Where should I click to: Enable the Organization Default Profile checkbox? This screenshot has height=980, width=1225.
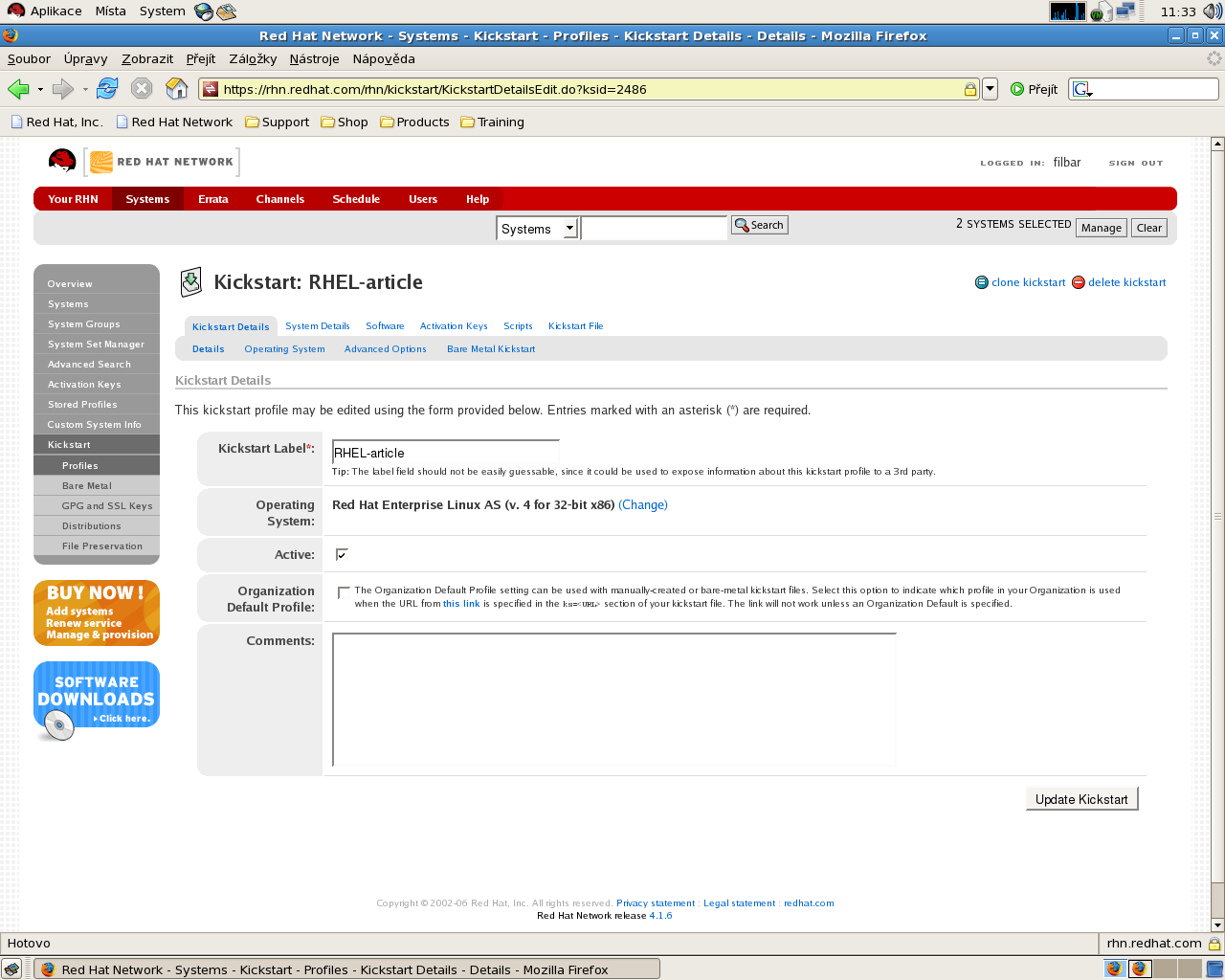point(344,592)
